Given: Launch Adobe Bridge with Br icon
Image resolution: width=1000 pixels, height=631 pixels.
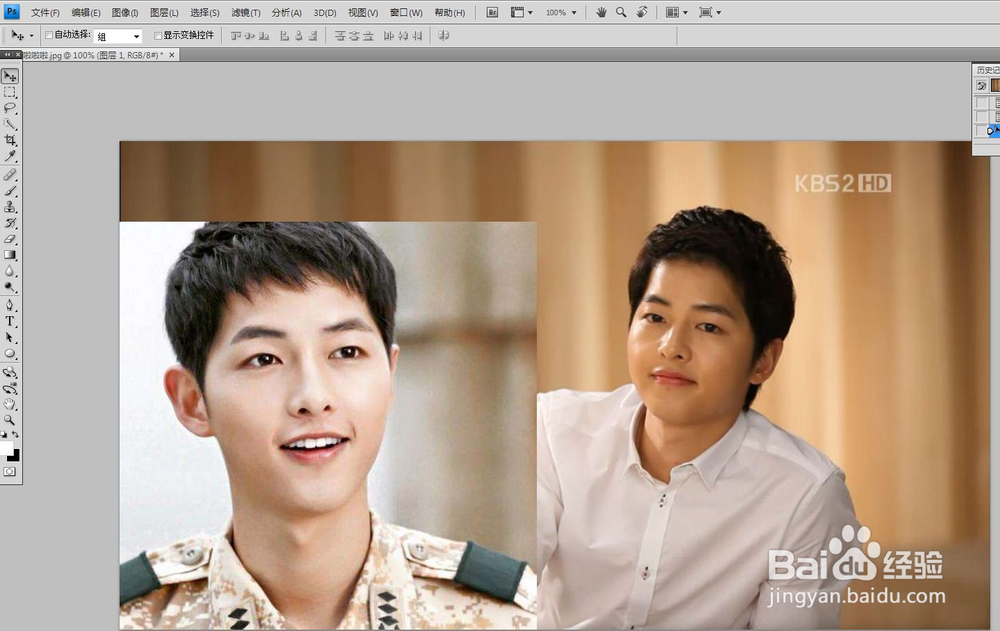Looking at the screenshot, I should coord(492,12).
